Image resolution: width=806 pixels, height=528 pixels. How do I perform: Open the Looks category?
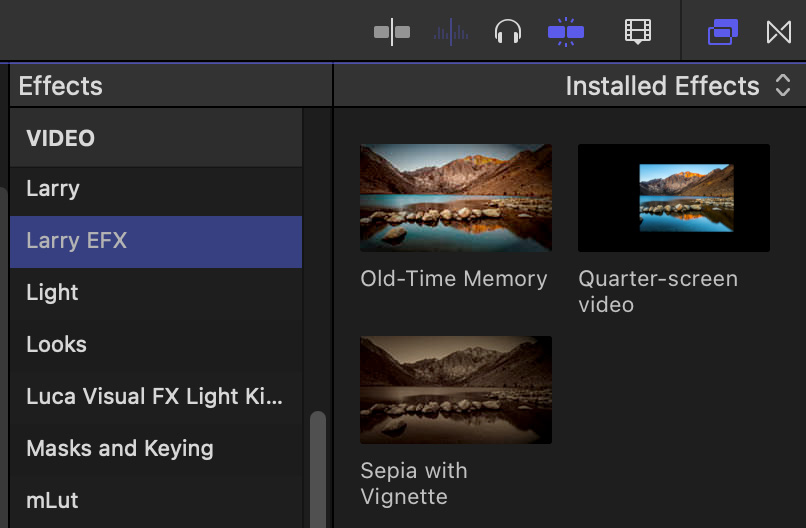tap(56, 345)
